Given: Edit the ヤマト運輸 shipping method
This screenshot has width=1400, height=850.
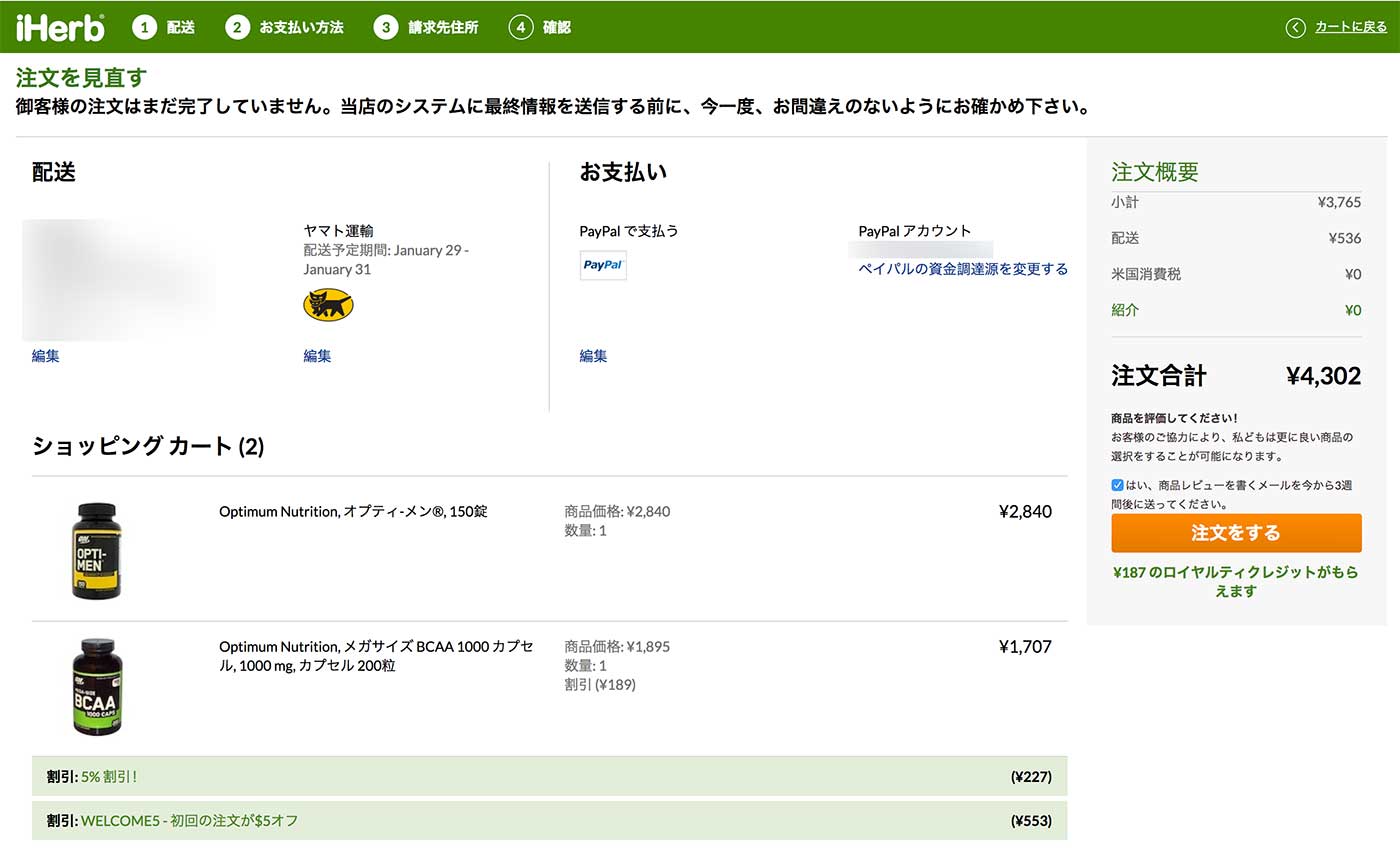Looking at the screenshot, I should pyautogui.click(x=317, y=355).
